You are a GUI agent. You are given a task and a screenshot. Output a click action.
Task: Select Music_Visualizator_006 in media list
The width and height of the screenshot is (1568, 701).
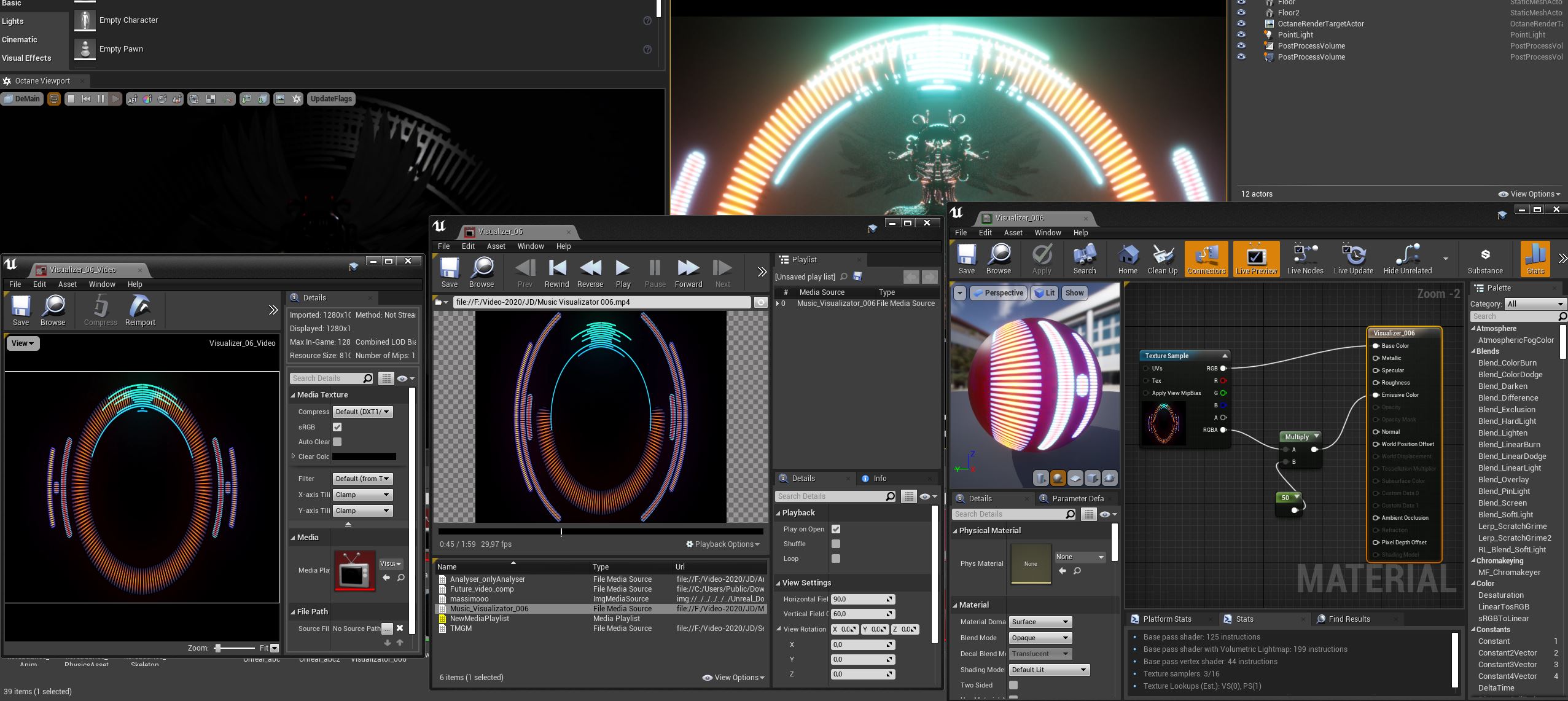click(489, 609)
